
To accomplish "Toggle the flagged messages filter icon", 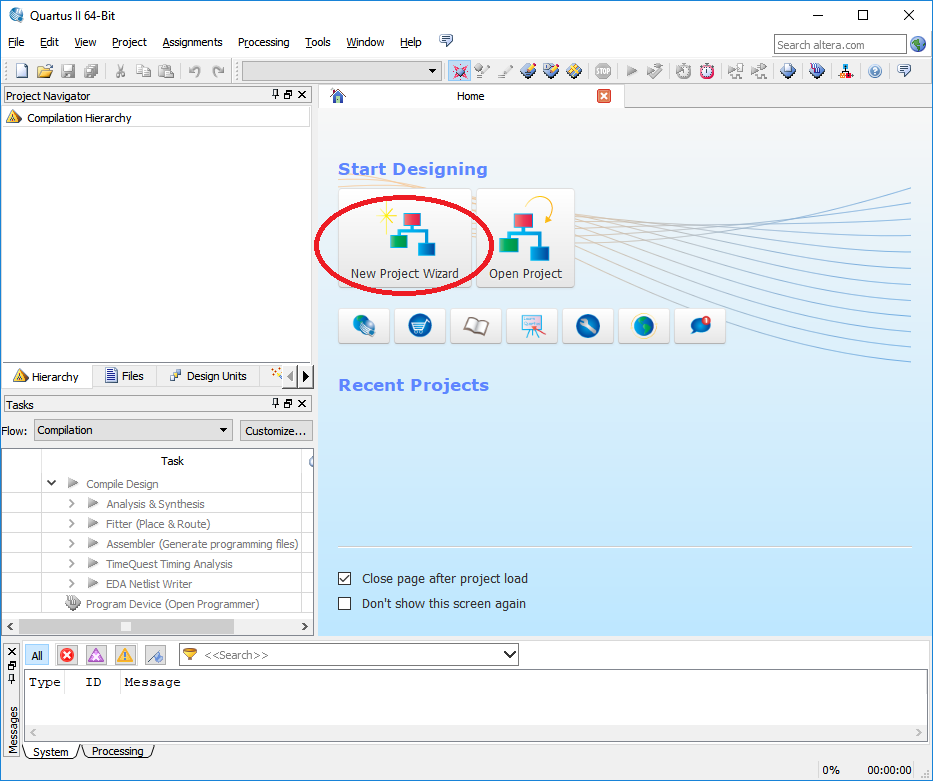I will [x=155, y=655].
